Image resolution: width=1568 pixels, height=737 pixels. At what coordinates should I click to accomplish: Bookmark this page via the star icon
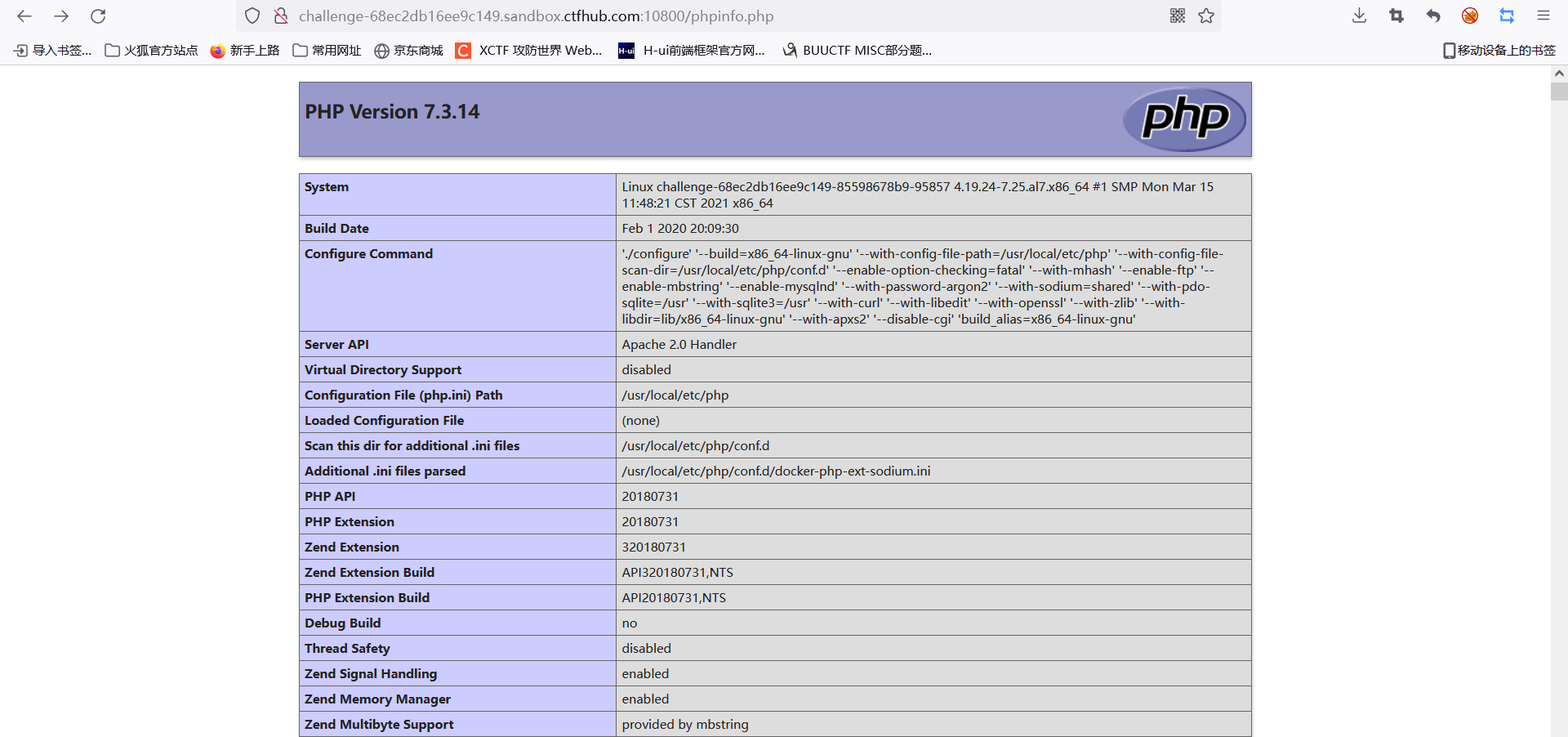tap(1206, 16)
